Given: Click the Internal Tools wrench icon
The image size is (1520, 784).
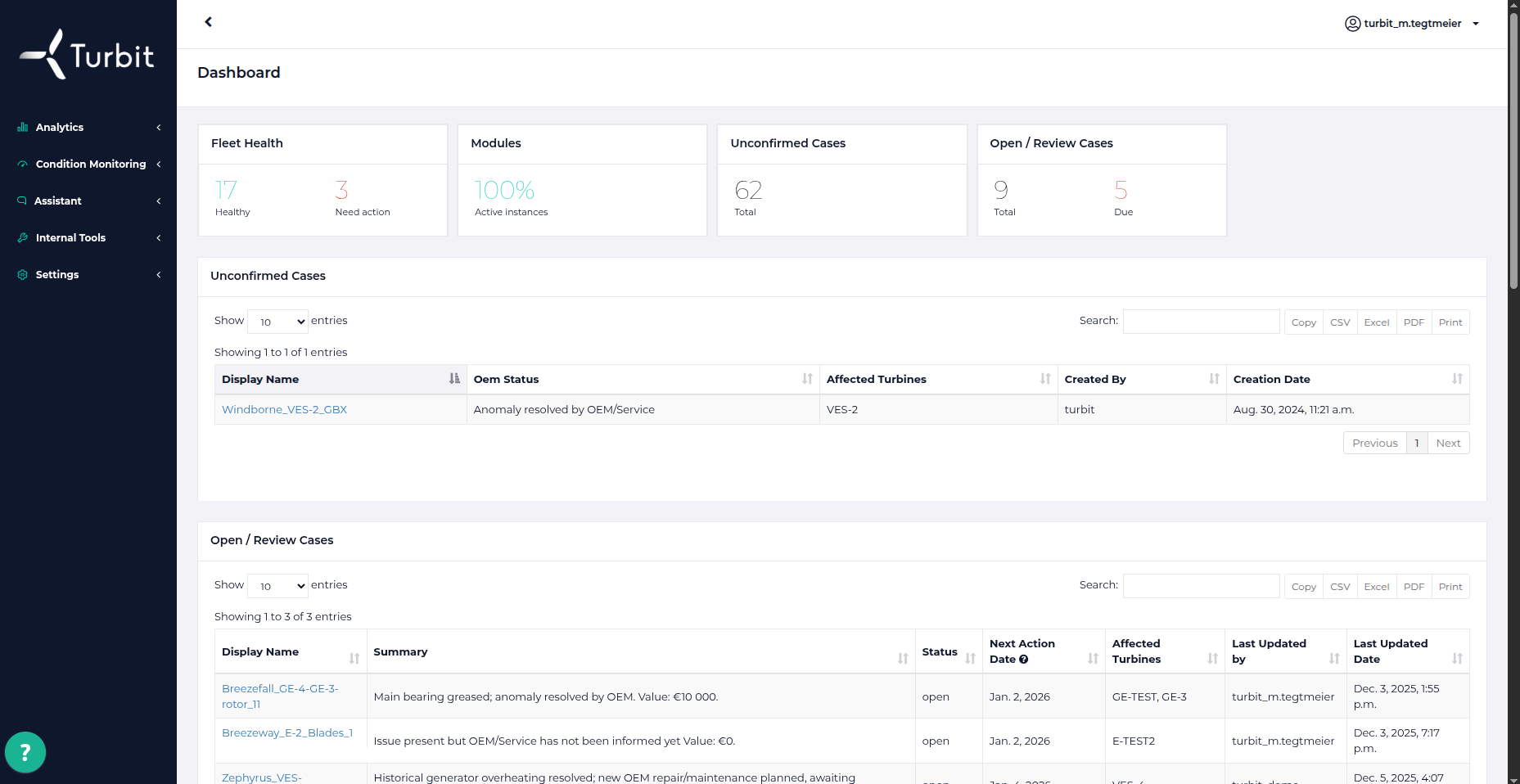Looking at the screenshot, I should tap(23, 238).
